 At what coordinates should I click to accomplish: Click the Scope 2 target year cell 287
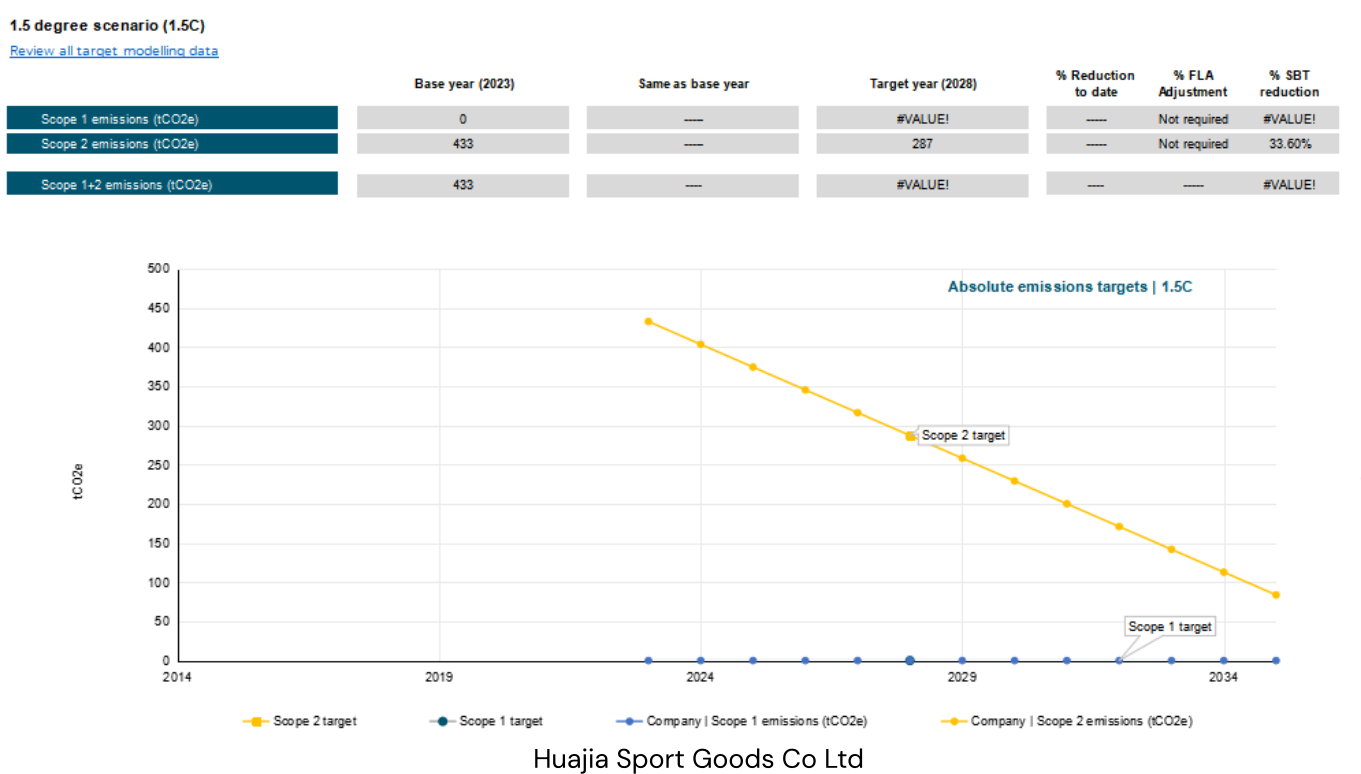922,144
